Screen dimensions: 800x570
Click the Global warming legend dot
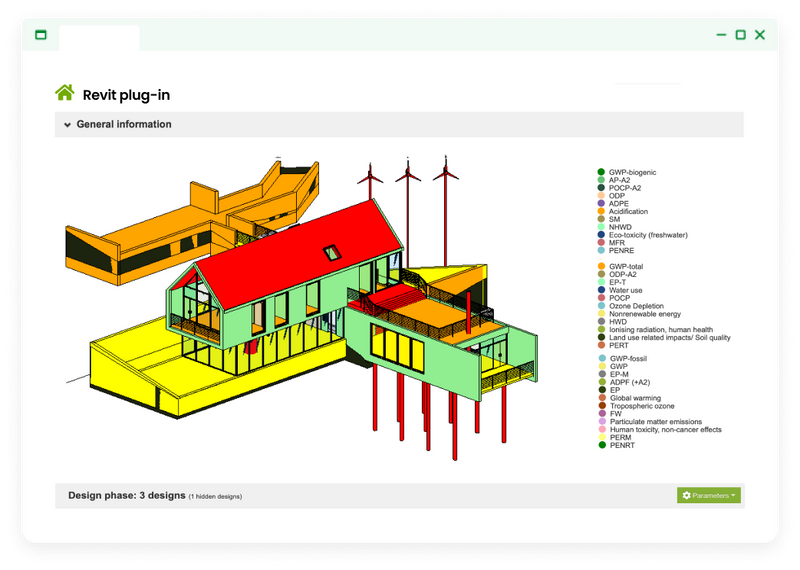coord(601,398)
